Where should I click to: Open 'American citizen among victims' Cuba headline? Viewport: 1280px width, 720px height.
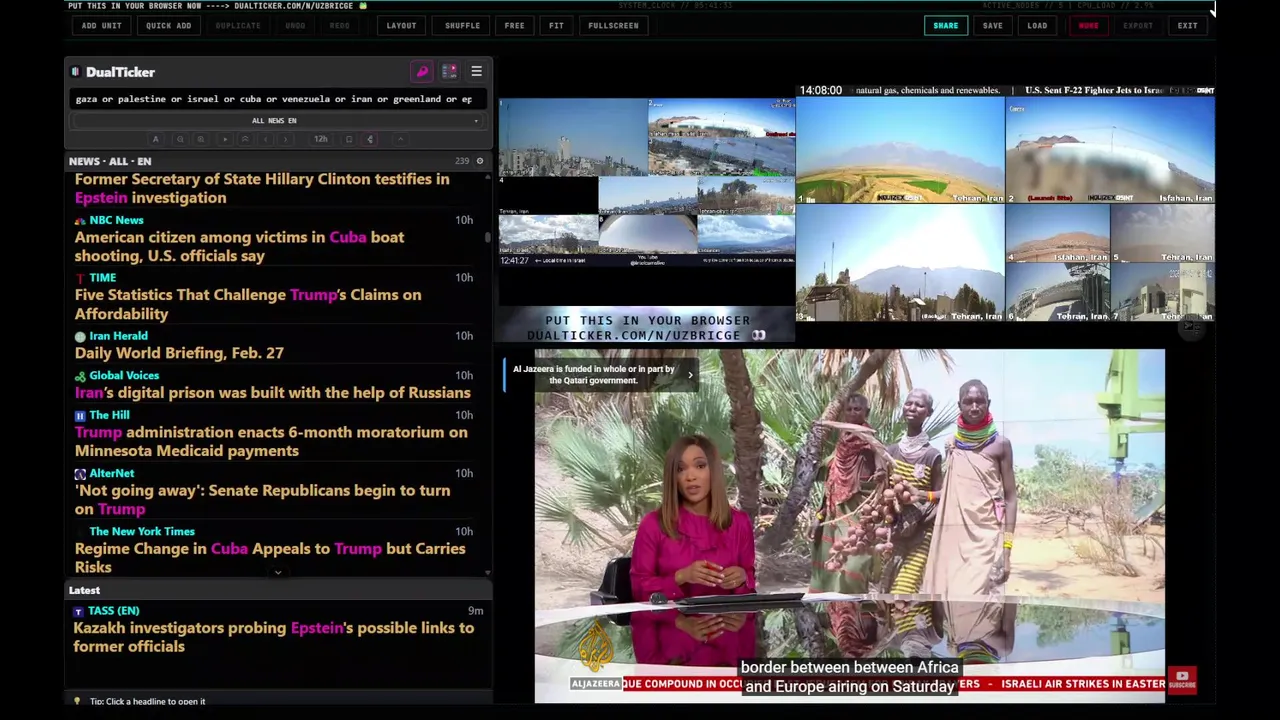tap(239, 246)
